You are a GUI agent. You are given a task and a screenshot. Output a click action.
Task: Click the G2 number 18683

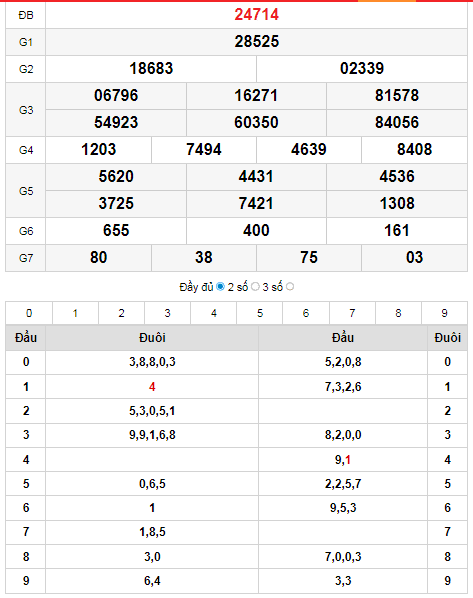tap(151, 69)
